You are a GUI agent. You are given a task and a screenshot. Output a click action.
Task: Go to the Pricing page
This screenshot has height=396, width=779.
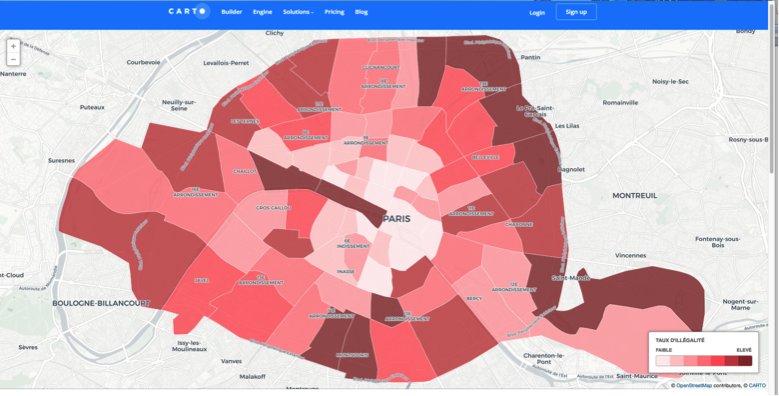[x=334, y=12]
